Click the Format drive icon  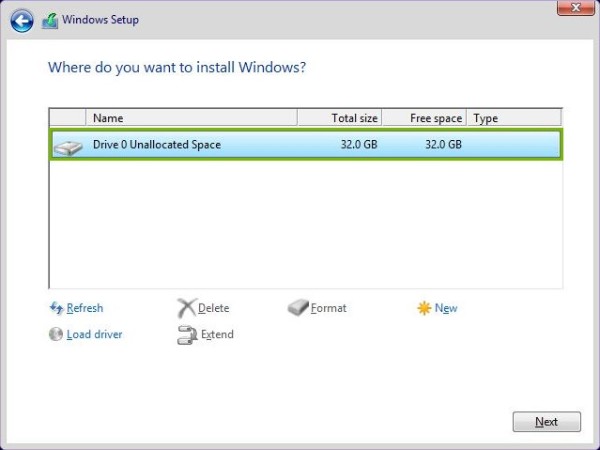click(298, 308)
